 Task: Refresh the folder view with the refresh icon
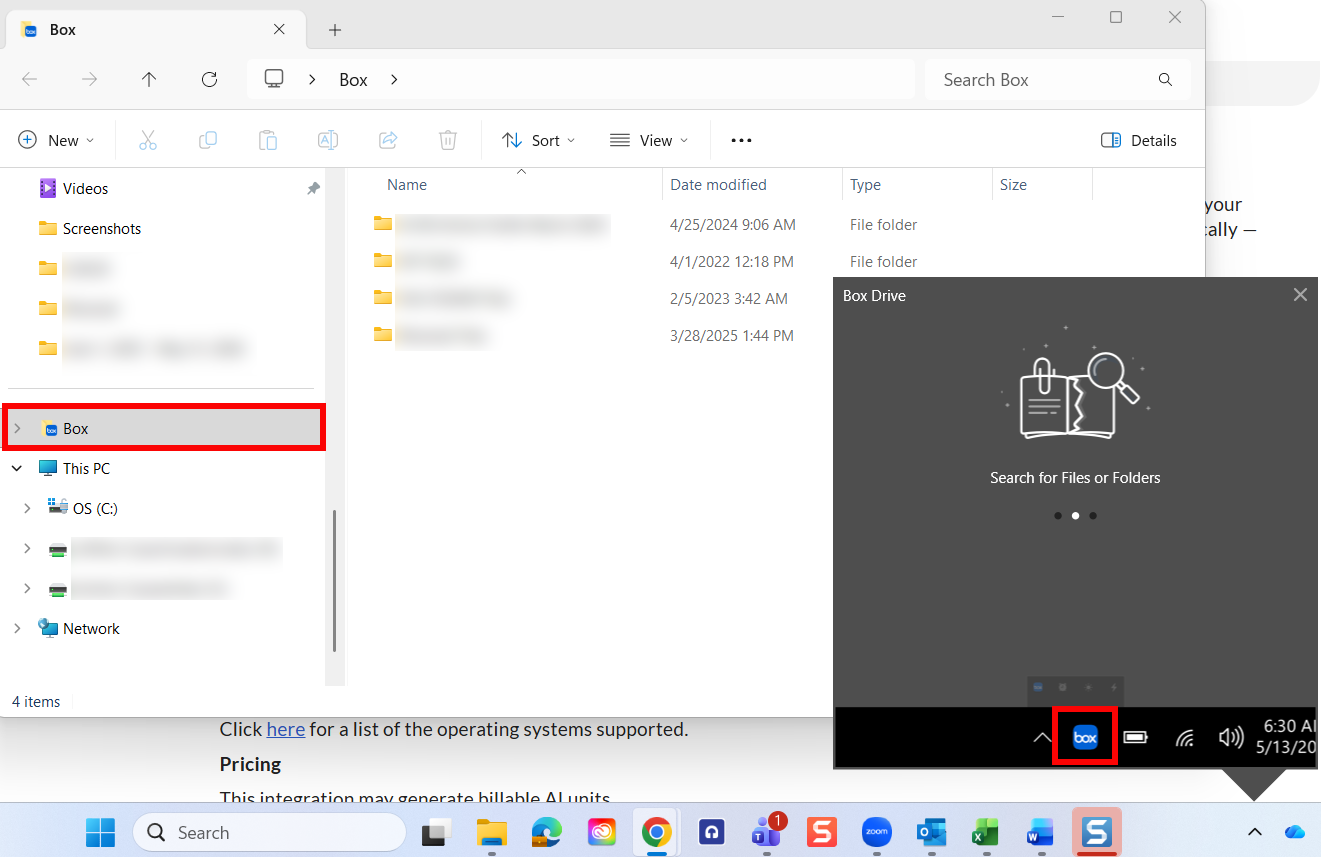209,79
